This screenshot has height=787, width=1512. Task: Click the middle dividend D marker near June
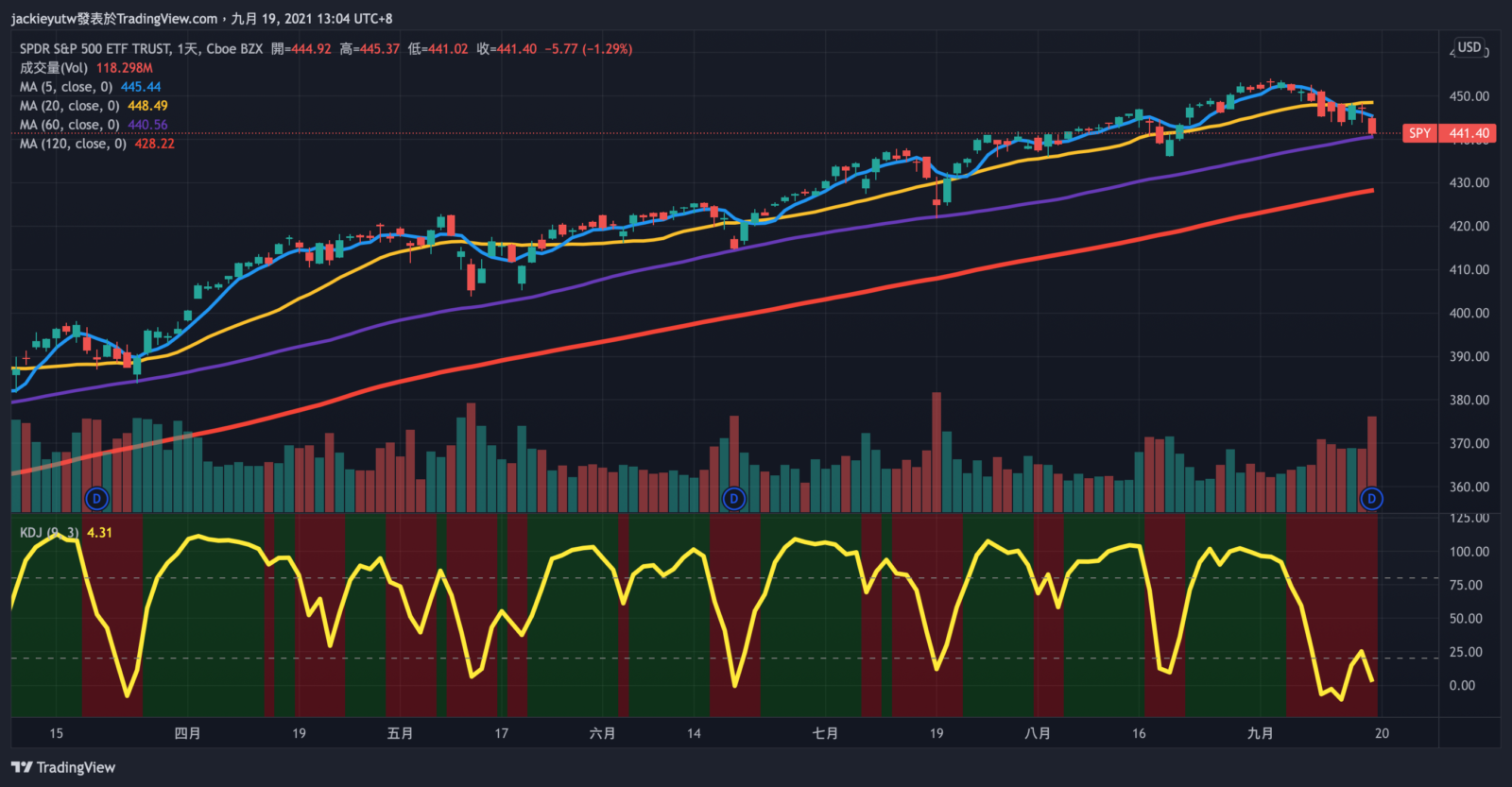(x=734, y=498)
